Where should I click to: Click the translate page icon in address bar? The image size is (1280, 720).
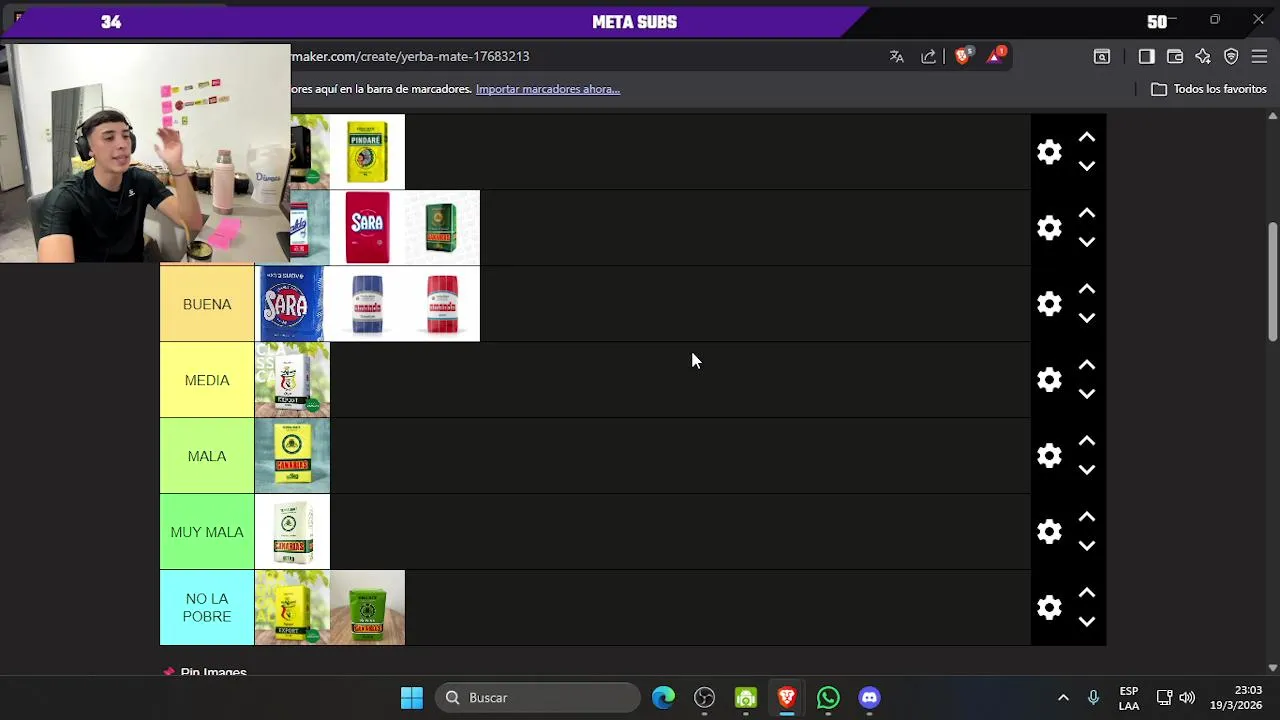897,57
